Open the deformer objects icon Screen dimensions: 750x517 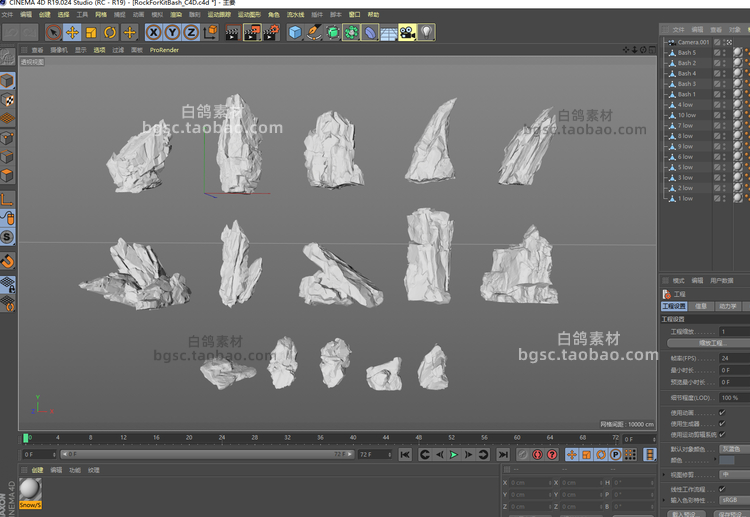(x=370, y=33)
